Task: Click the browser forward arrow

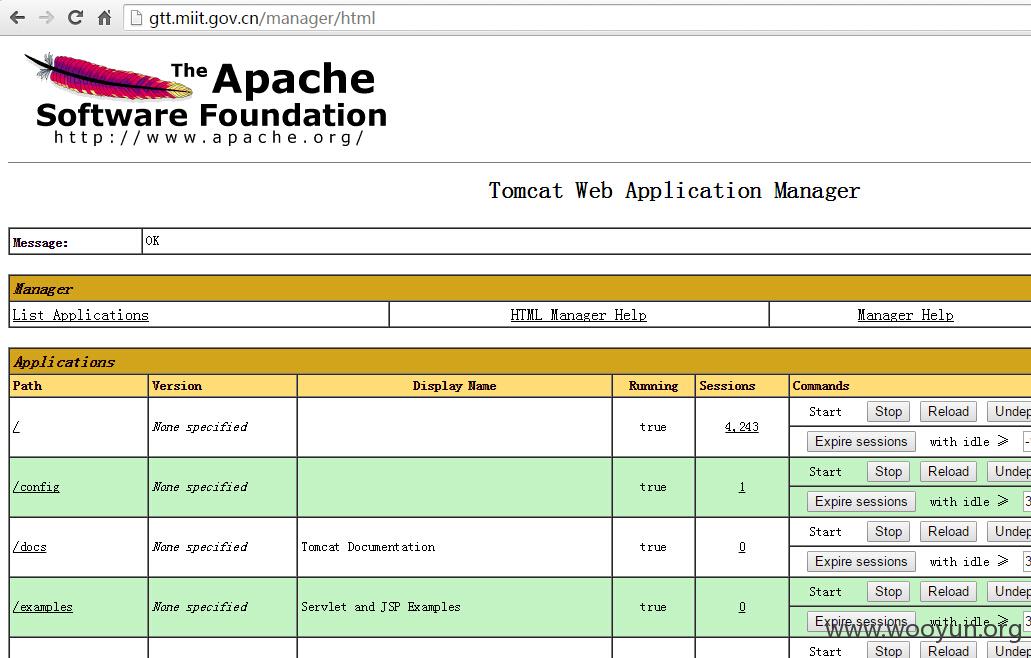Action: [x=46, y=18]
